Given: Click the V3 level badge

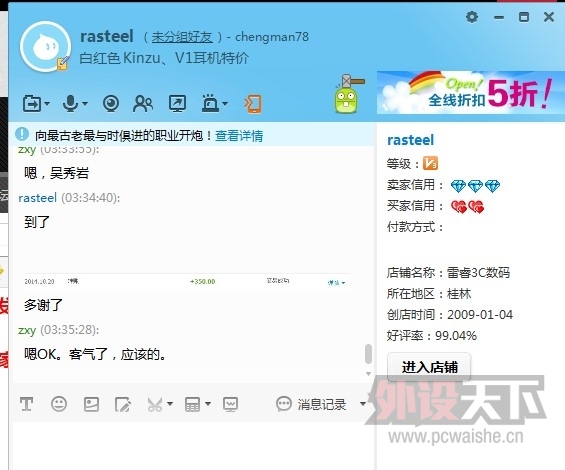Looking at the screenshot, I should (430, 163).
